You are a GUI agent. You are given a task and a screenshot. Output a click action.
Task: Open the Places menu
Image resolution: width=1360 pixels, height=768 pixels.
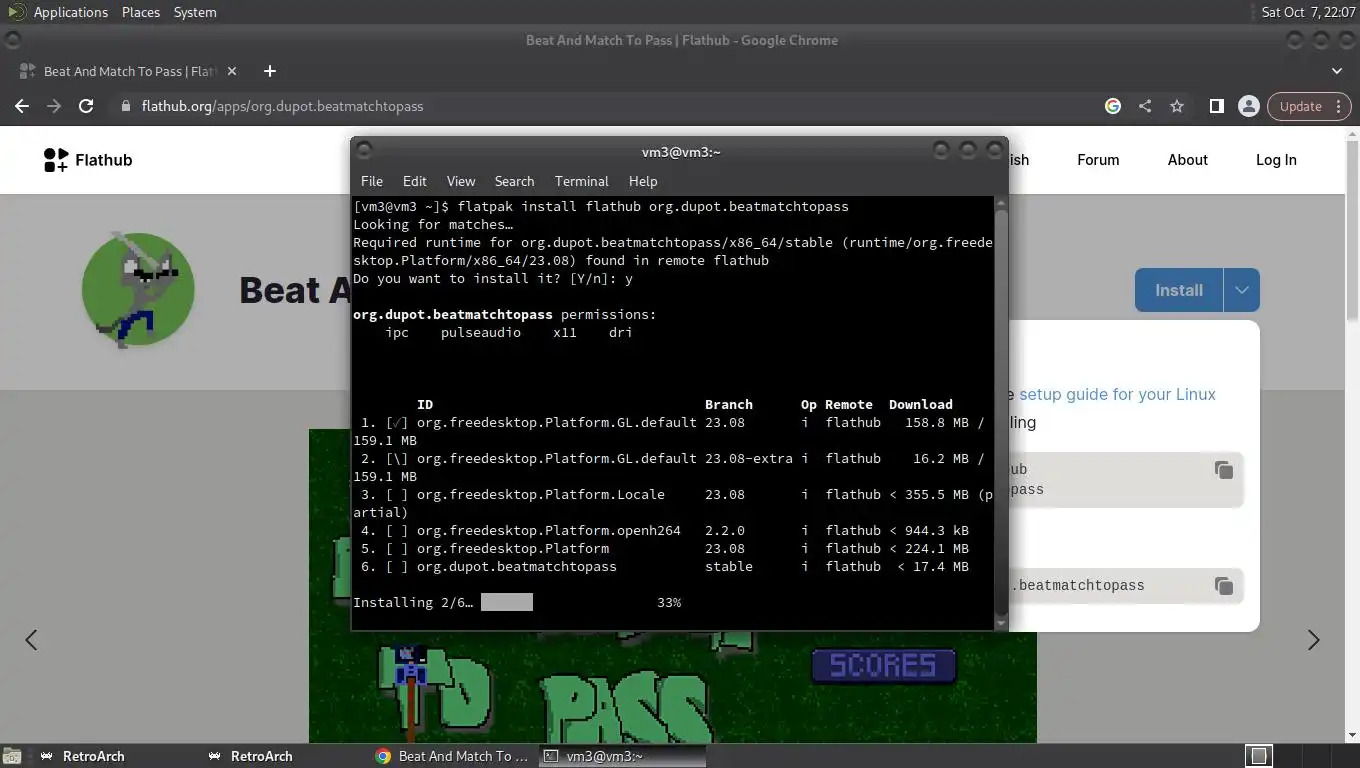coord(141,12)
